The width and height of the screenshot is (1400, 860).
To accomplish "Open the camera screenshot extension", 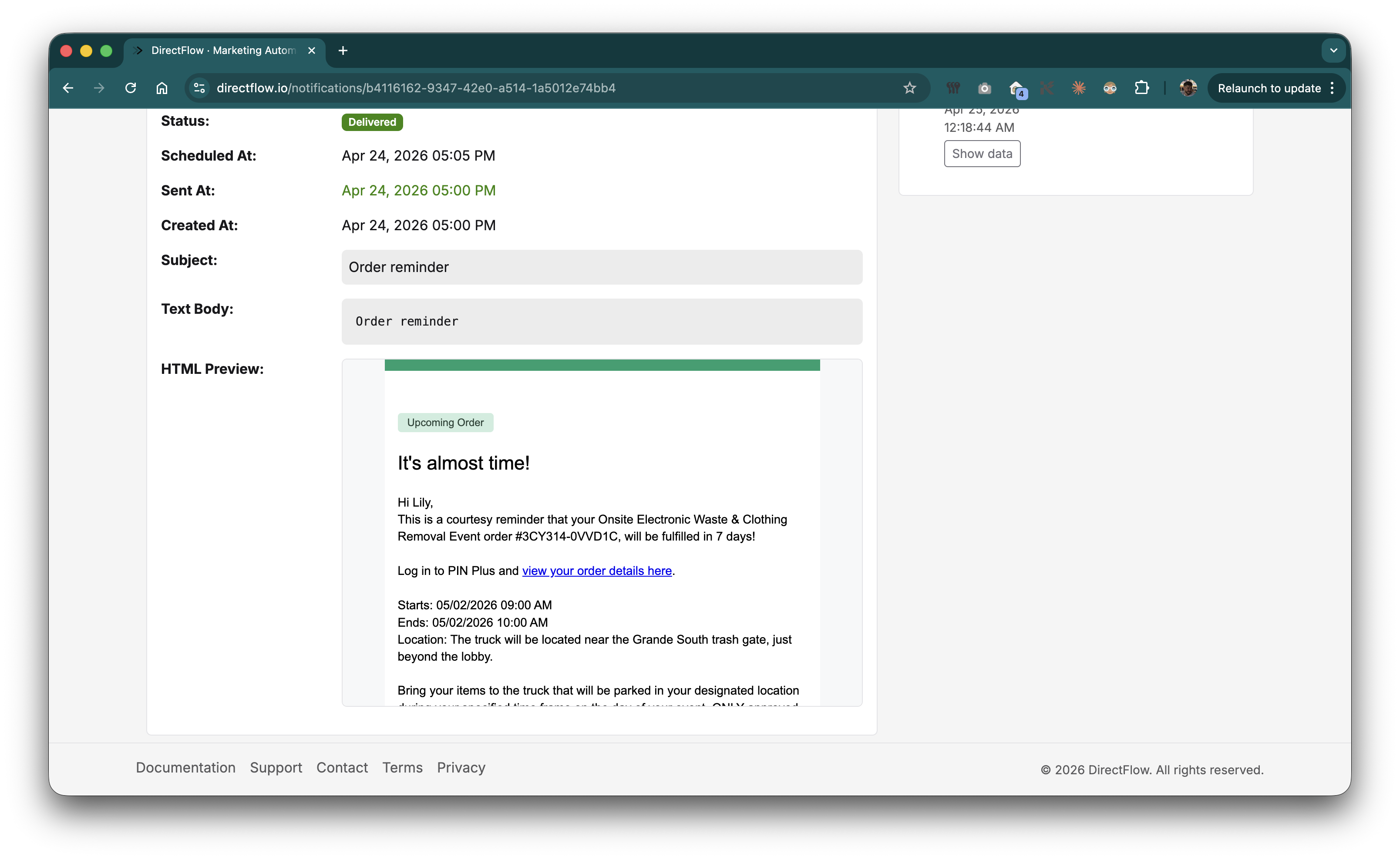I will pyautogui.click(x=984, y=88).
